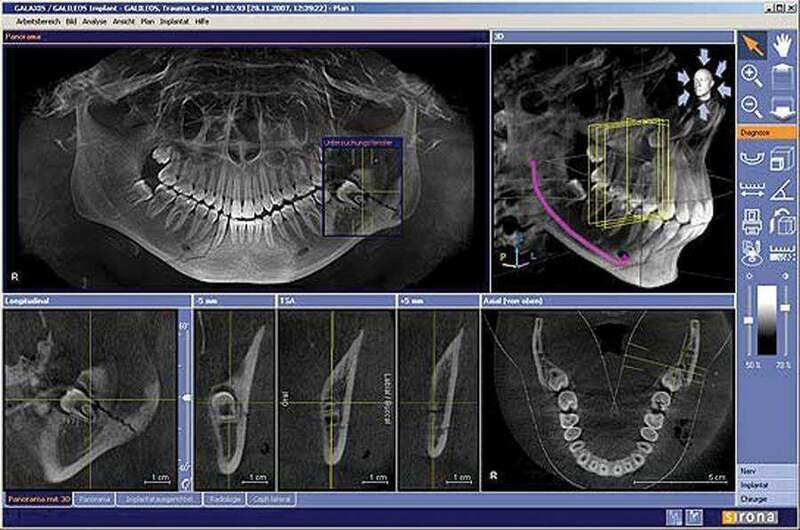Switch to the Ceph lateral tab

(x=272, y=499)
